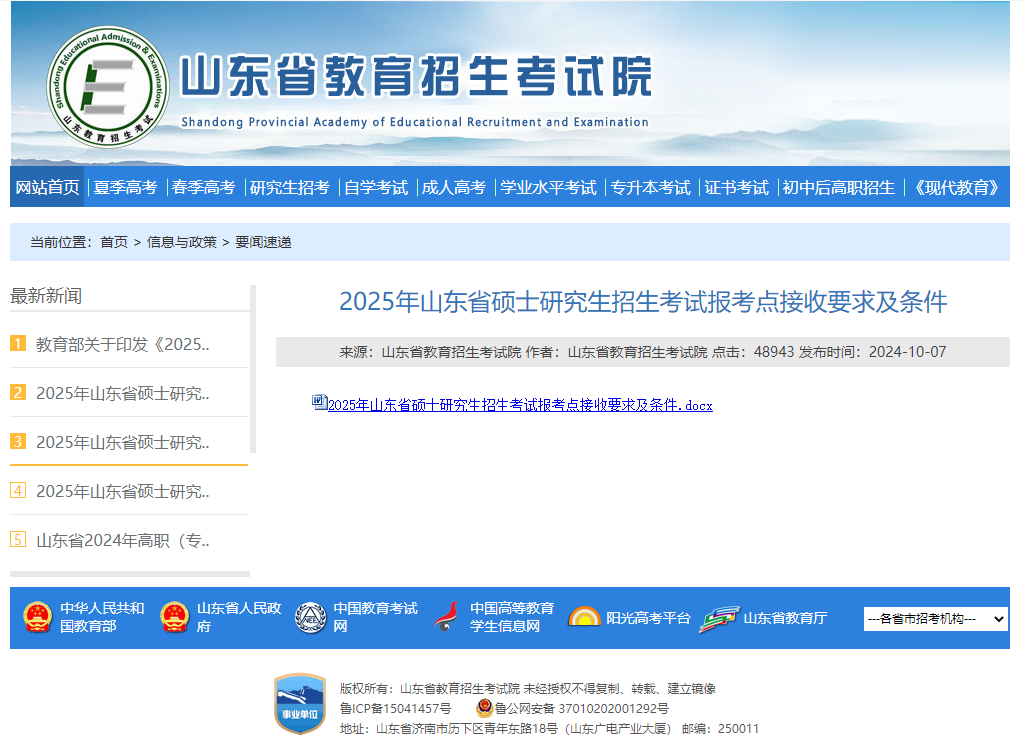Click the 山东省教育厅 logo icon
The image size is (1023, 751).
pos(719,618)
